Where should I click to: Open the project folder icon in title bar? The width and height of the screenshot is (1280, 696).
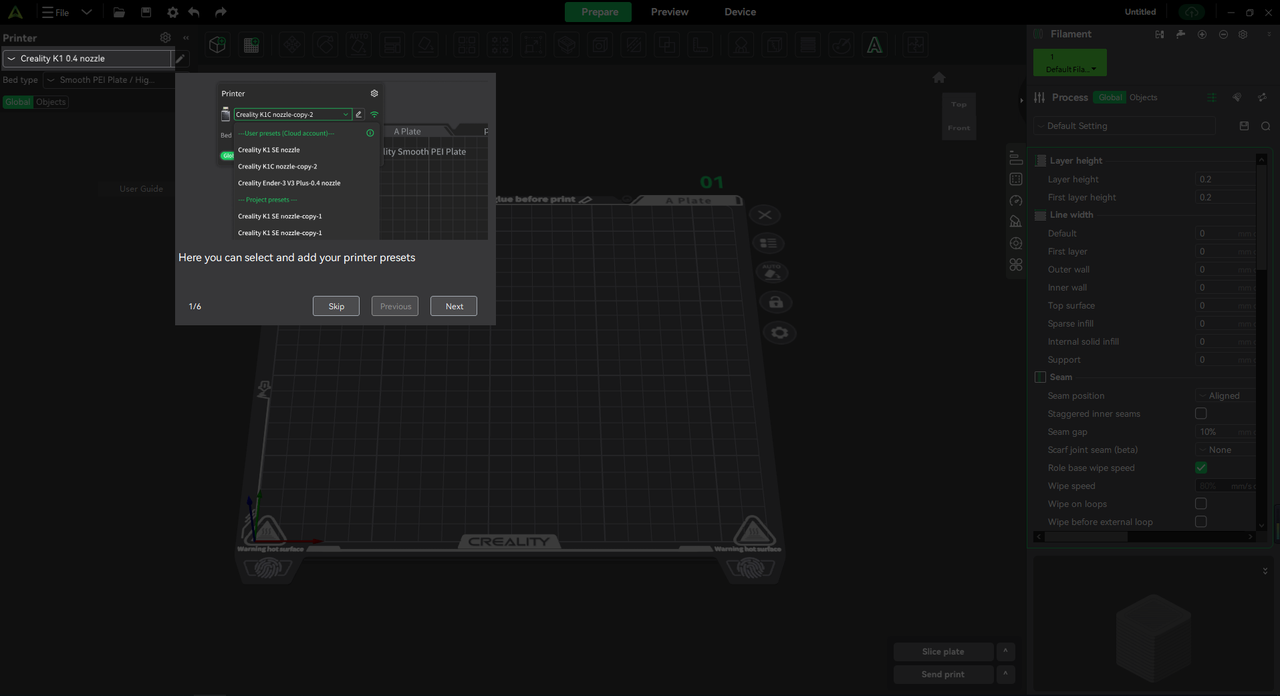119,12
